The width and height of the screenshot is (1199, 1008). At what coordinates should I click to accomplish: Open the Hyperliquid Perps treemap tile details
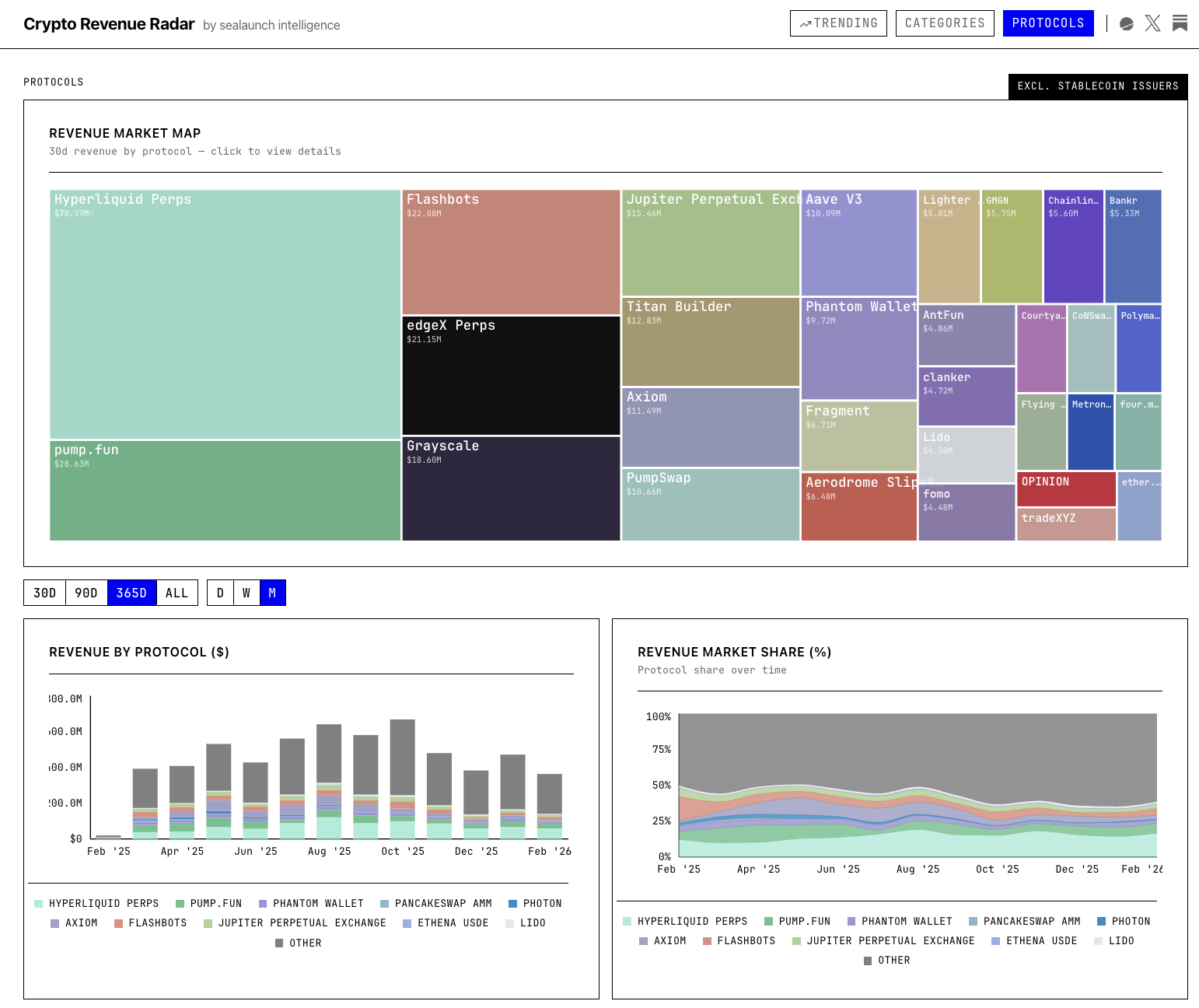[225, 311]
